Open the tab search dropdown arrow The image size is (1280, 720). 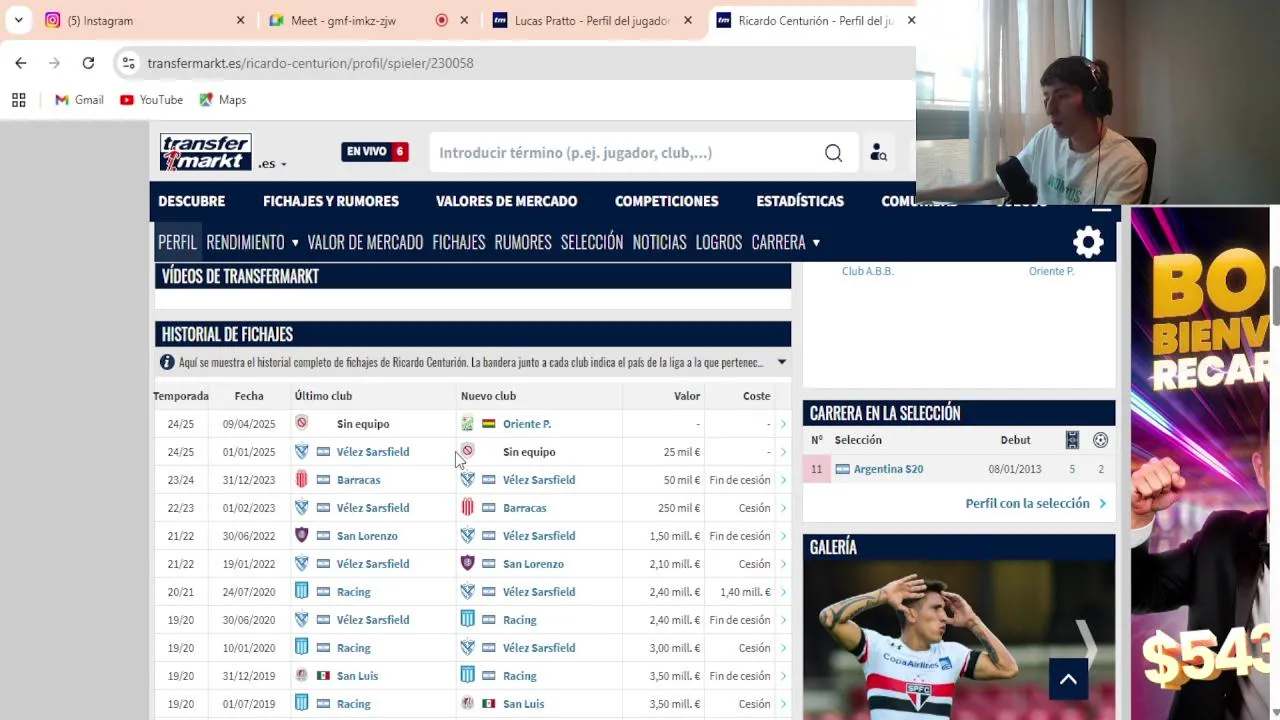pyautogui.click(x=19, y=20)
